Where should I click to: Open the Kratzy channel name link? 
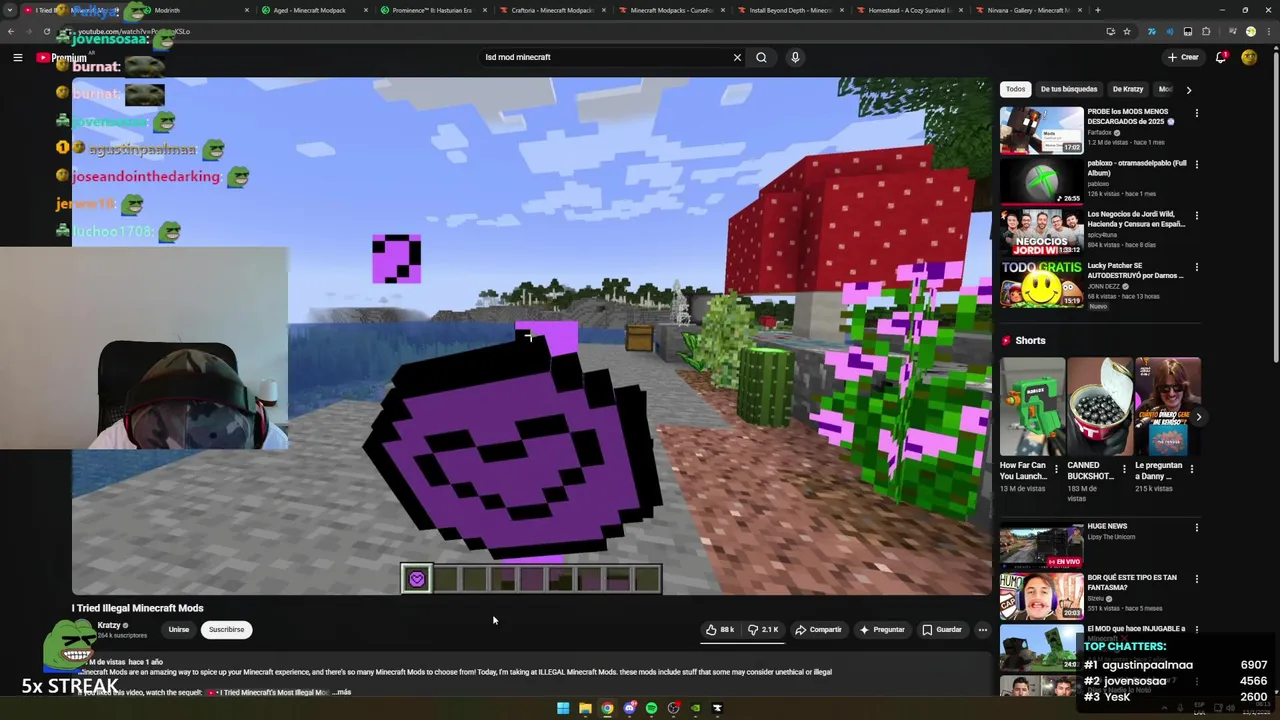(x=109, y=625)
